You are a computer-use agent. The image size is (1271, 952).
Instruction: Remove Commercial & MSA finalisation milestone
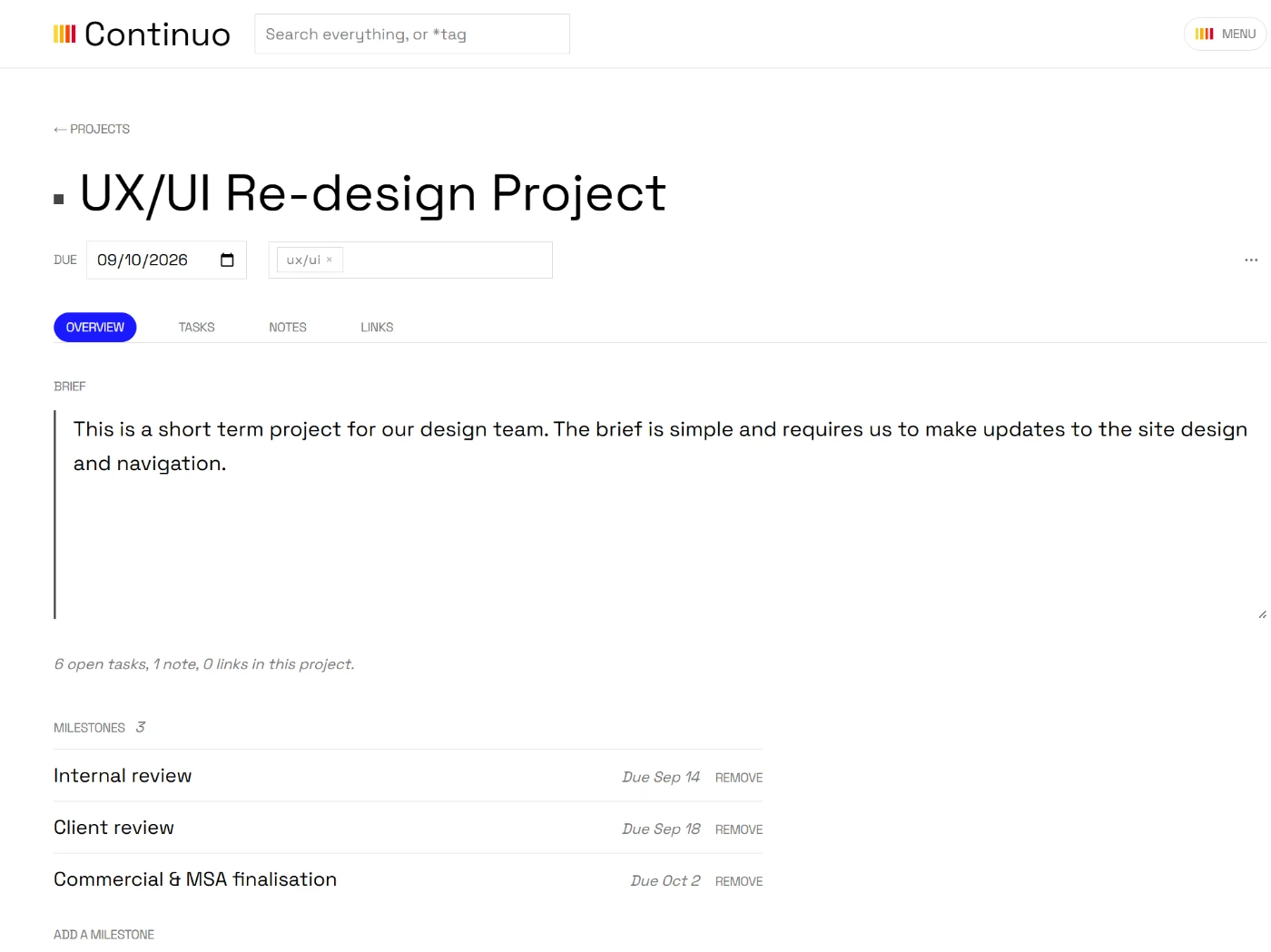[739, 881]
